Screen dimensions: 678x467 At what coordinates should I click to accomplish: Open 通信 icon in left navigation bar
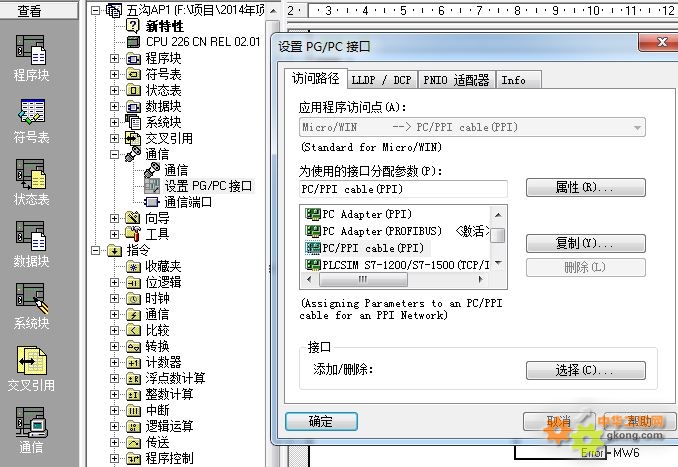click(x=30, y=422)
